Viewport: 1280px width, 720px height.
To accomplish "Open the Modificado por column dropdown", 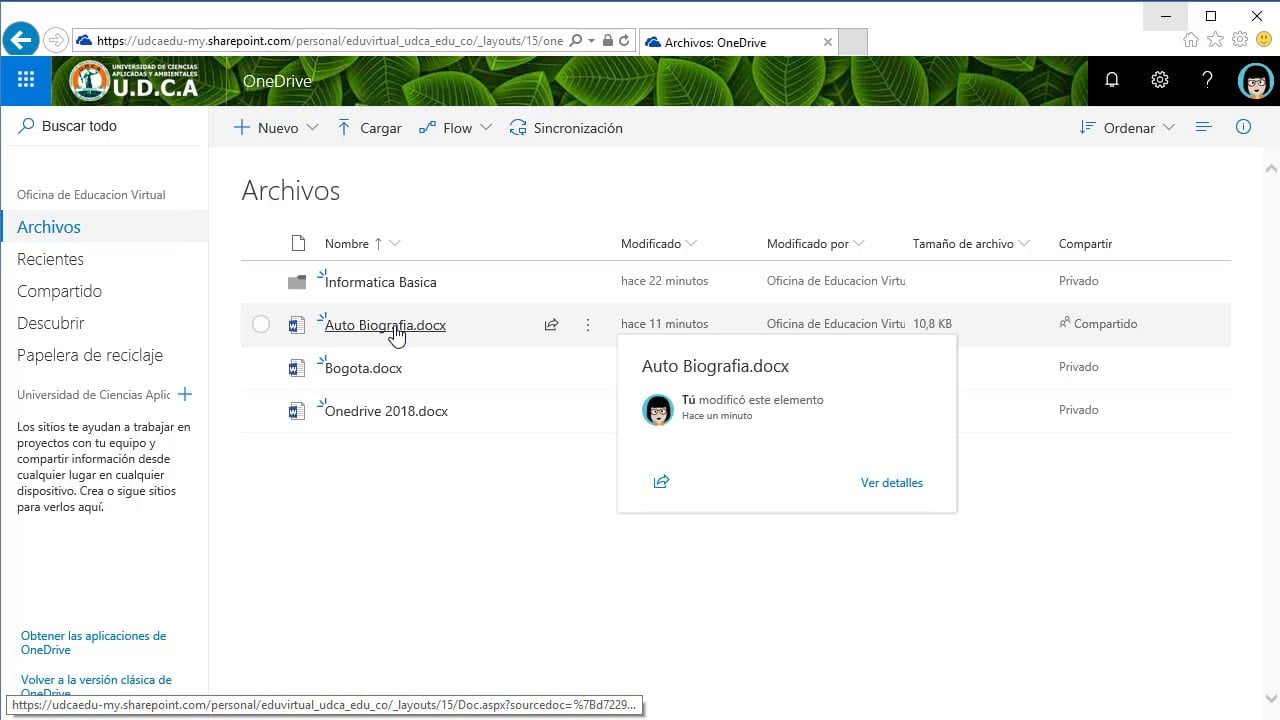I will click(x=859, y=244).
